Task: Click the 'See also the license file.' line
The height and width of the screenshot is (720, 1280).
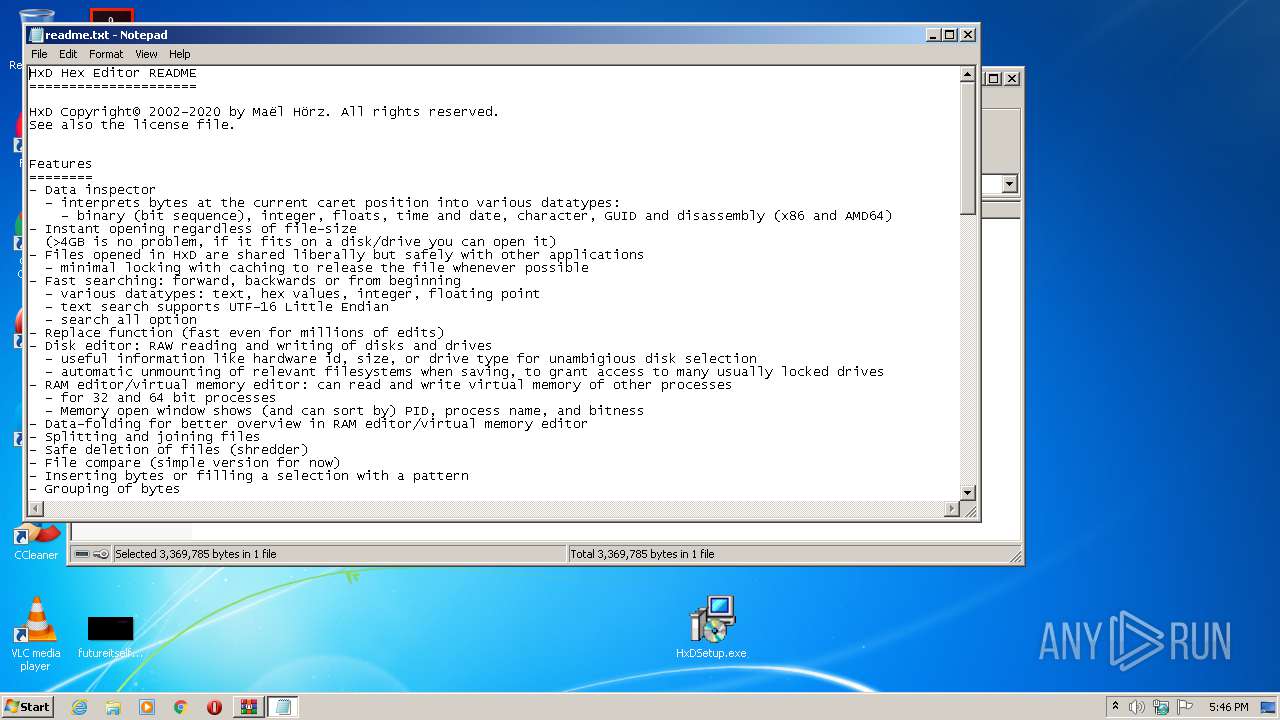Action: pyautogui.click(x=132, y=125)
